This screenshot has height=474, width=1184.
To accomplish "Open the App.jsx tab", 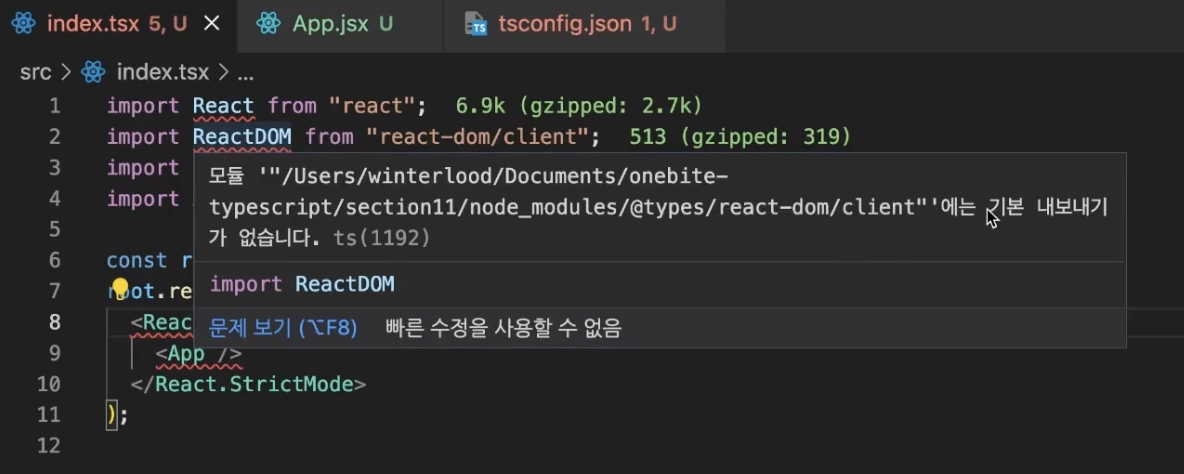I will (341, 24).
